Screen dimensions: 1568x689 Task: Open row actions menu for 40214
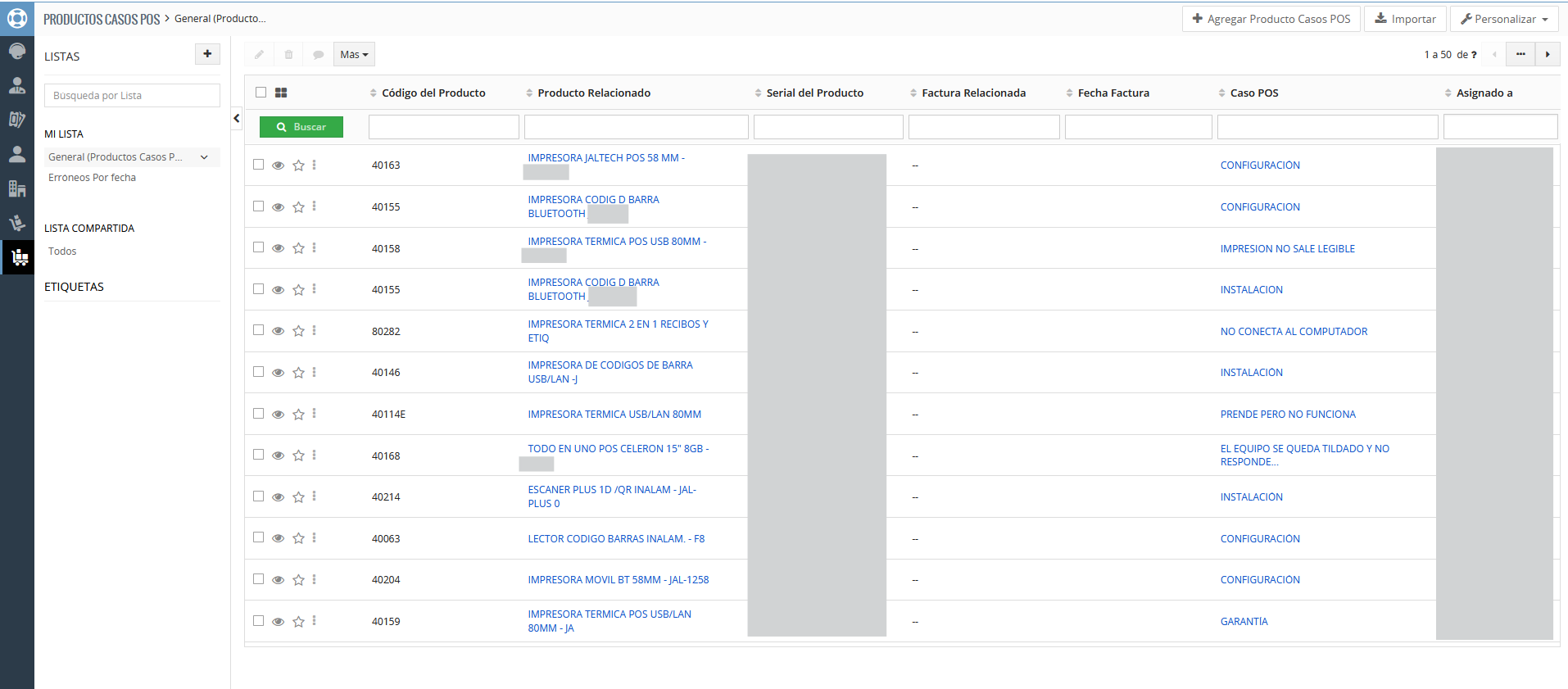tap(314, 496)
